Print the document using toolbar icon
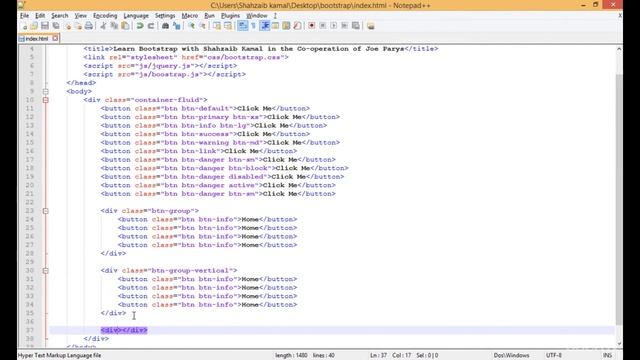The height and width of the screenshot is (360, 640). pyautogui.click(x=89, y=26)
